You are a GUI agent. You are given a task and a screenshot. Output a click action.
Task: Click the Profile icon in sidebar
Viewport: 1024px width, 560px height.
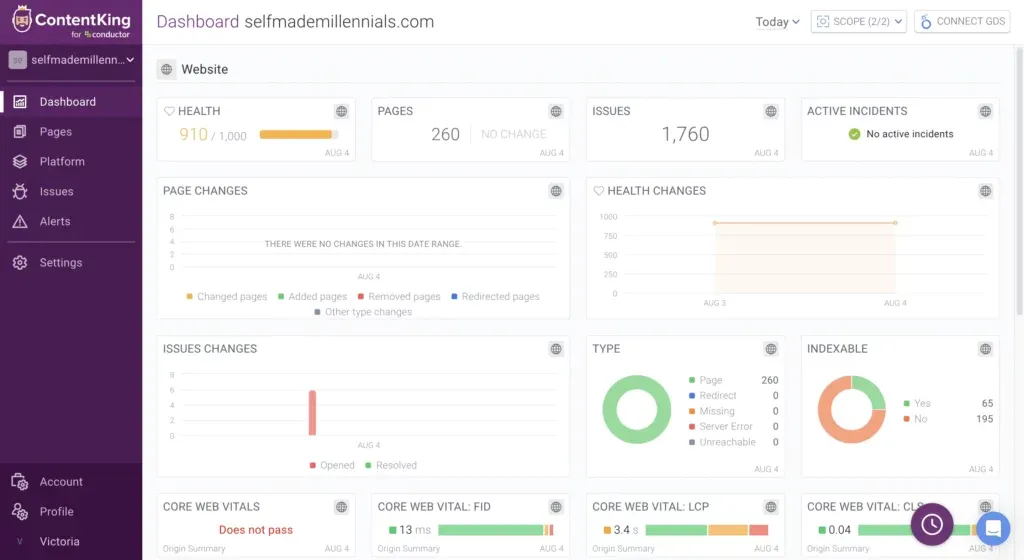point(20,512)
